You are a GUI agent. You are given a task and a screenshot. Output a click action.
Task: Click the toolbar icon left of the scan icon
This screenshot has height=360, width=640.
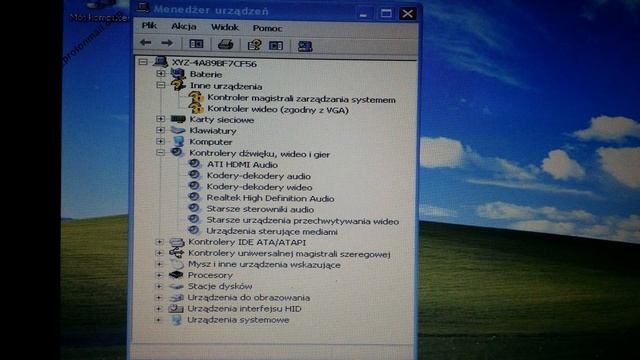tap(276, 45)
